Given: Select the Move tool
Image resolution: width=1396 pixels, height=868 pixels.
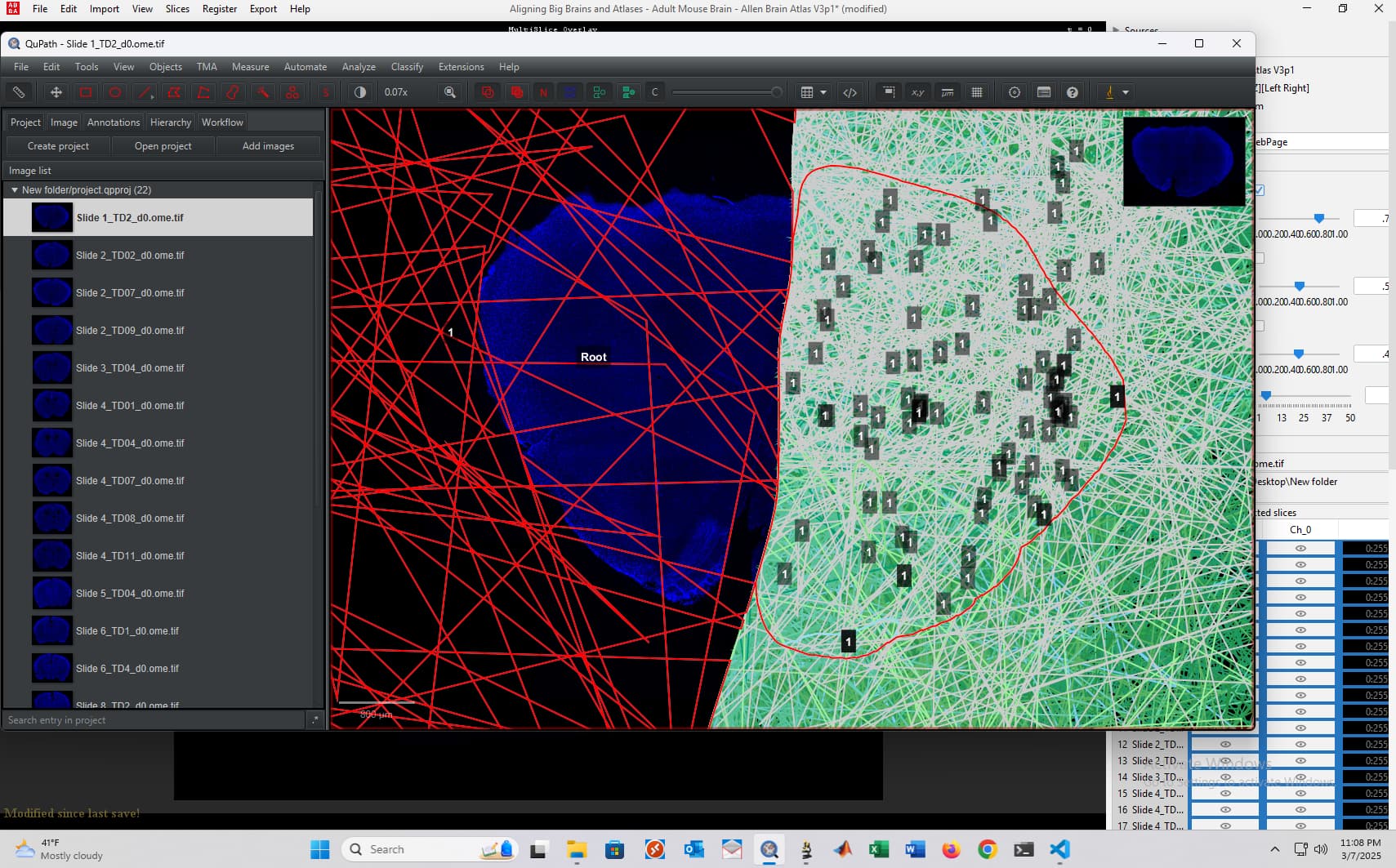Looking at the screenshot, I should 56,92.
